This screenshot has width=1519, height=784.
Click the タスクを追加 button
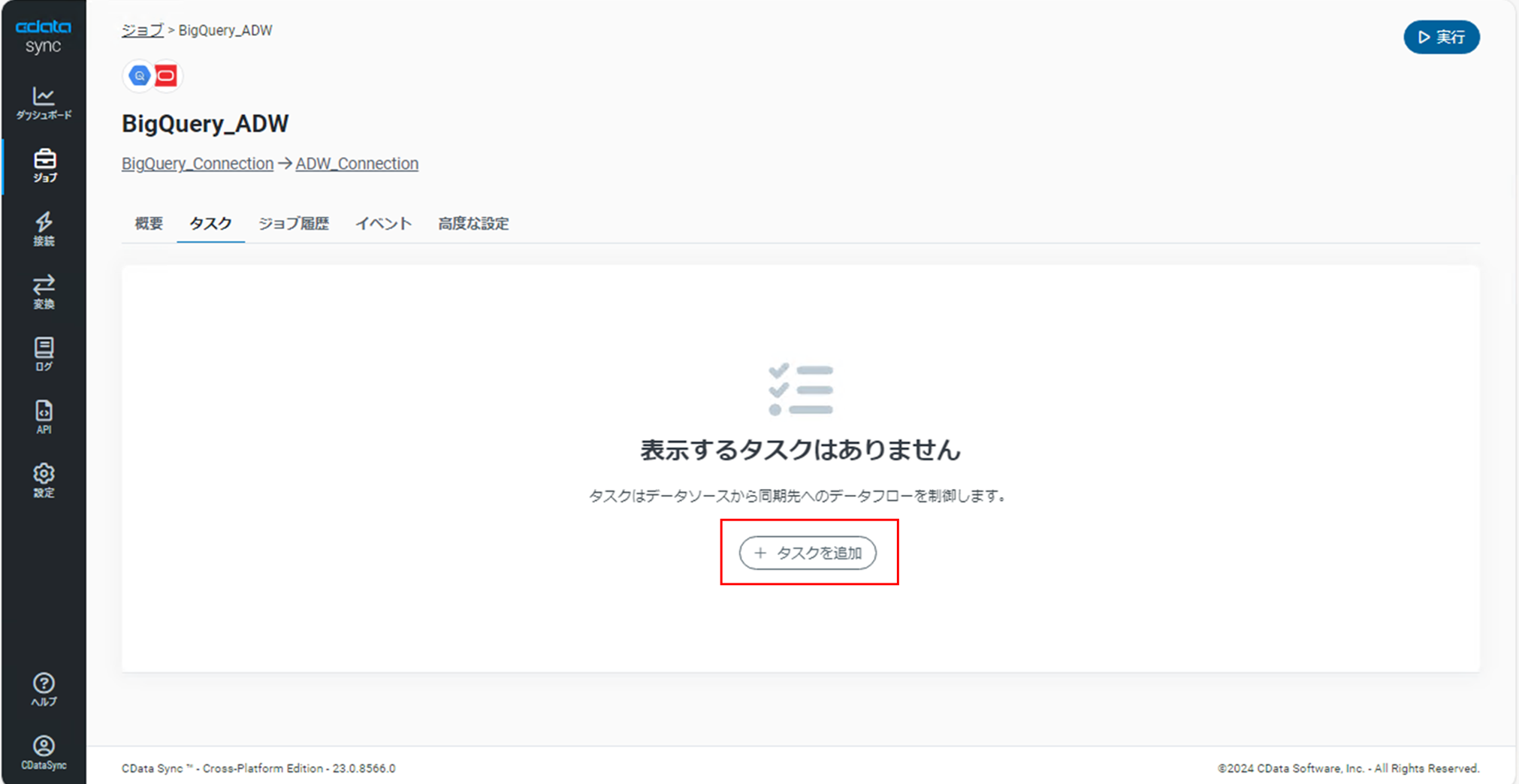(x=808, y=553)
